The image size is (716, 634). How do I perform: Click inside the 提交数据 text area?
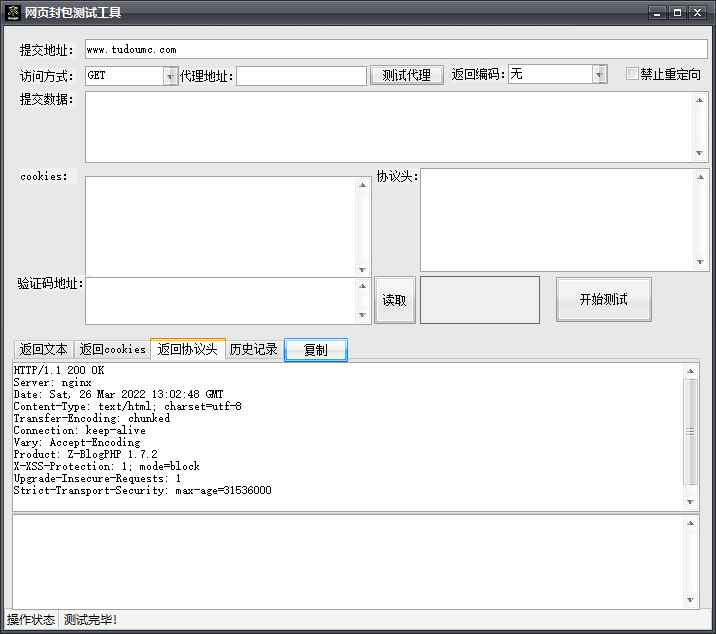(x=388, y=126)
